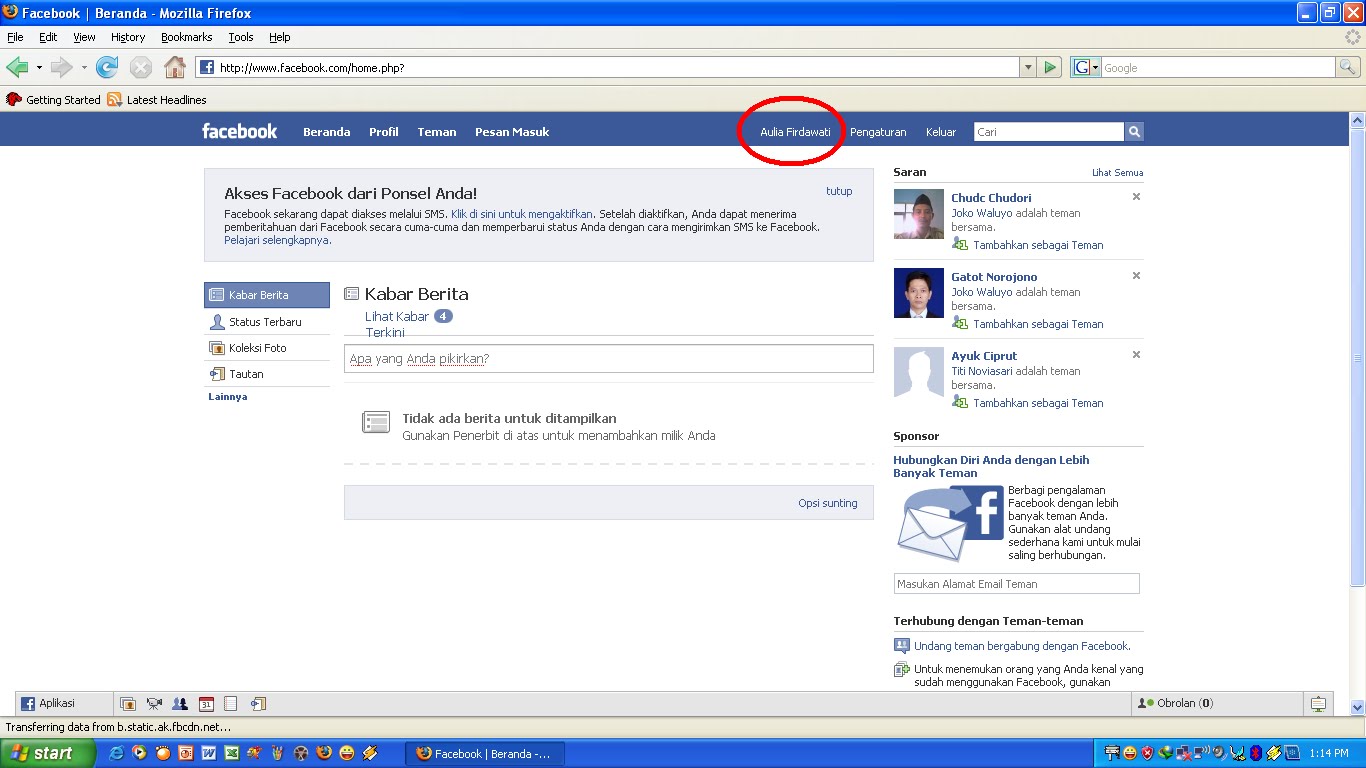Expand the Lainnya sidebar filter list
Viewport: 1366px width, 768px height.
[227, 397]
